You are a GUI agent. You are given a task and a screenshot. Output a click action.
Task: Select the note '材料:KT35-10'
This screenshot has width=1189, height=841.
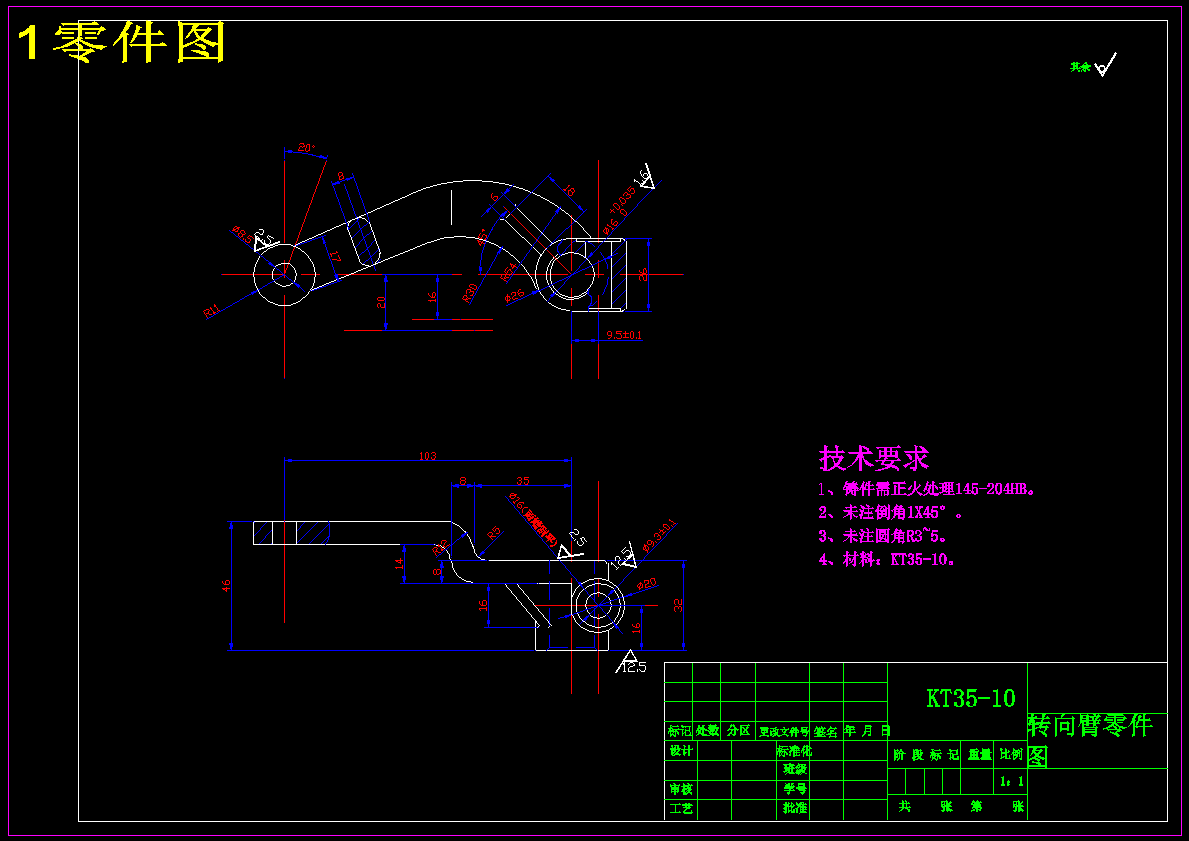887,560
